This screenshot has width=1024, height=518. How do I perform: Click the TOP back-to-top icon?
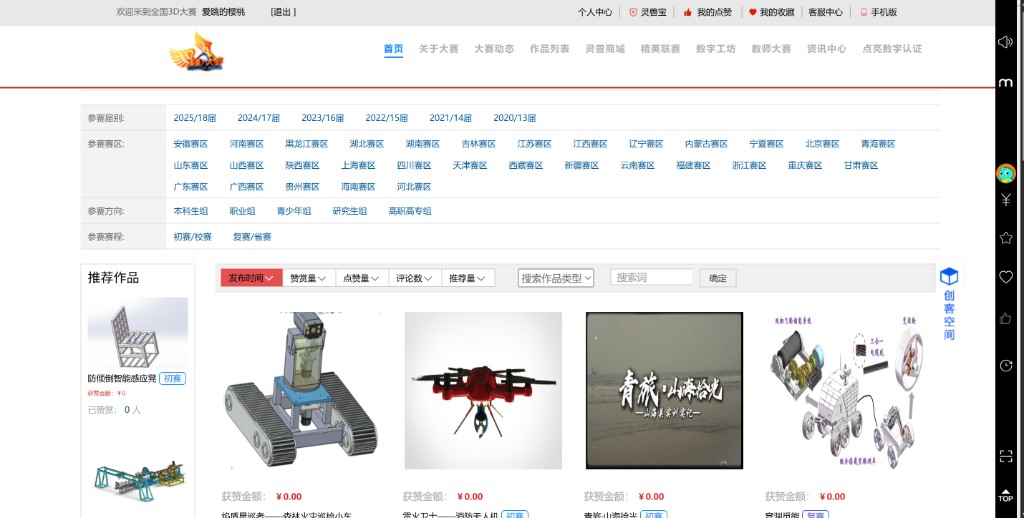click(1006, 495)
